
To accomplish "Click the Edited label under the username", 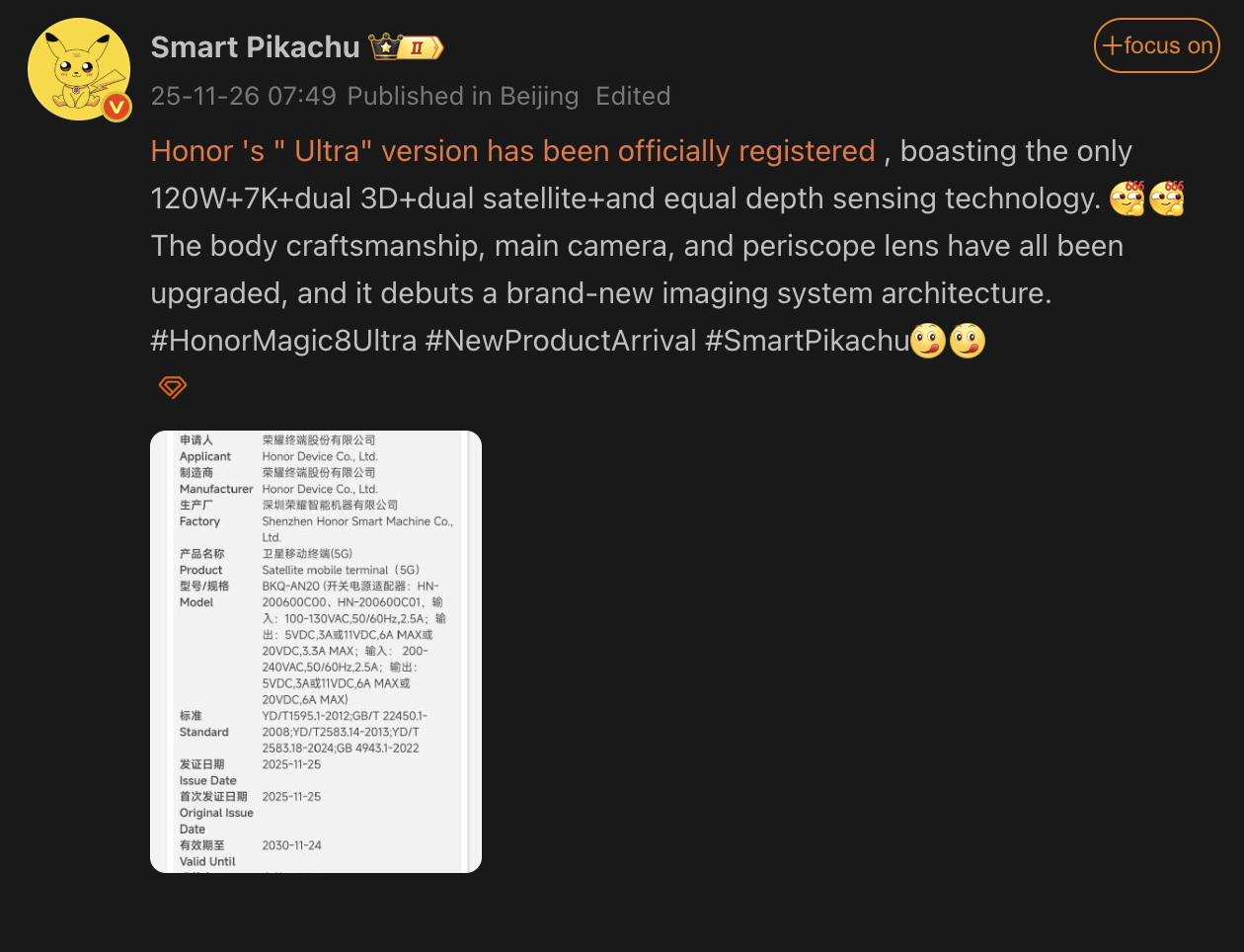I will [x=633, y=96].
